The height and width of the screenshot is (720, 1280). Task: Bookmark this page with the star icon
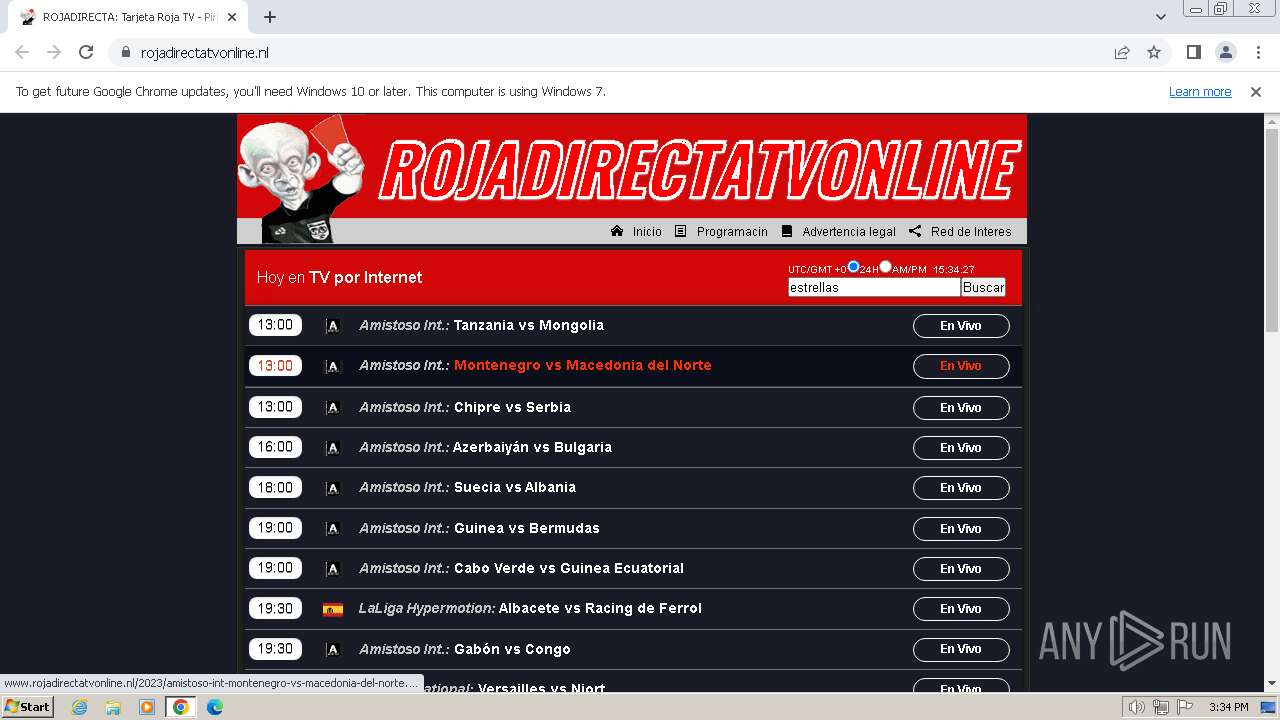pyautogui.click(x=1154, y=53)
